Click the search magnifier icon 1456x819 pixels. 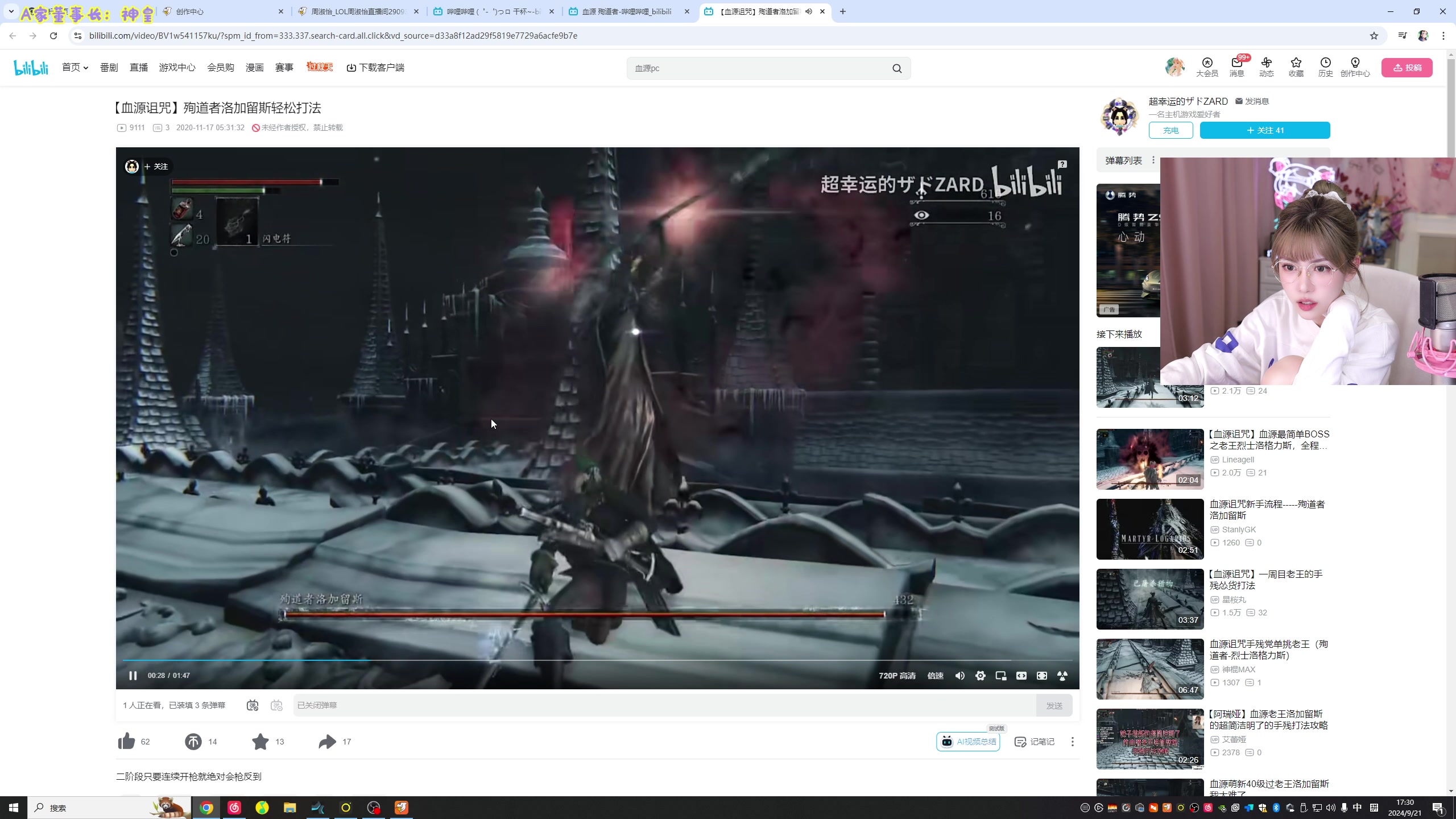[x=897, y=68]
